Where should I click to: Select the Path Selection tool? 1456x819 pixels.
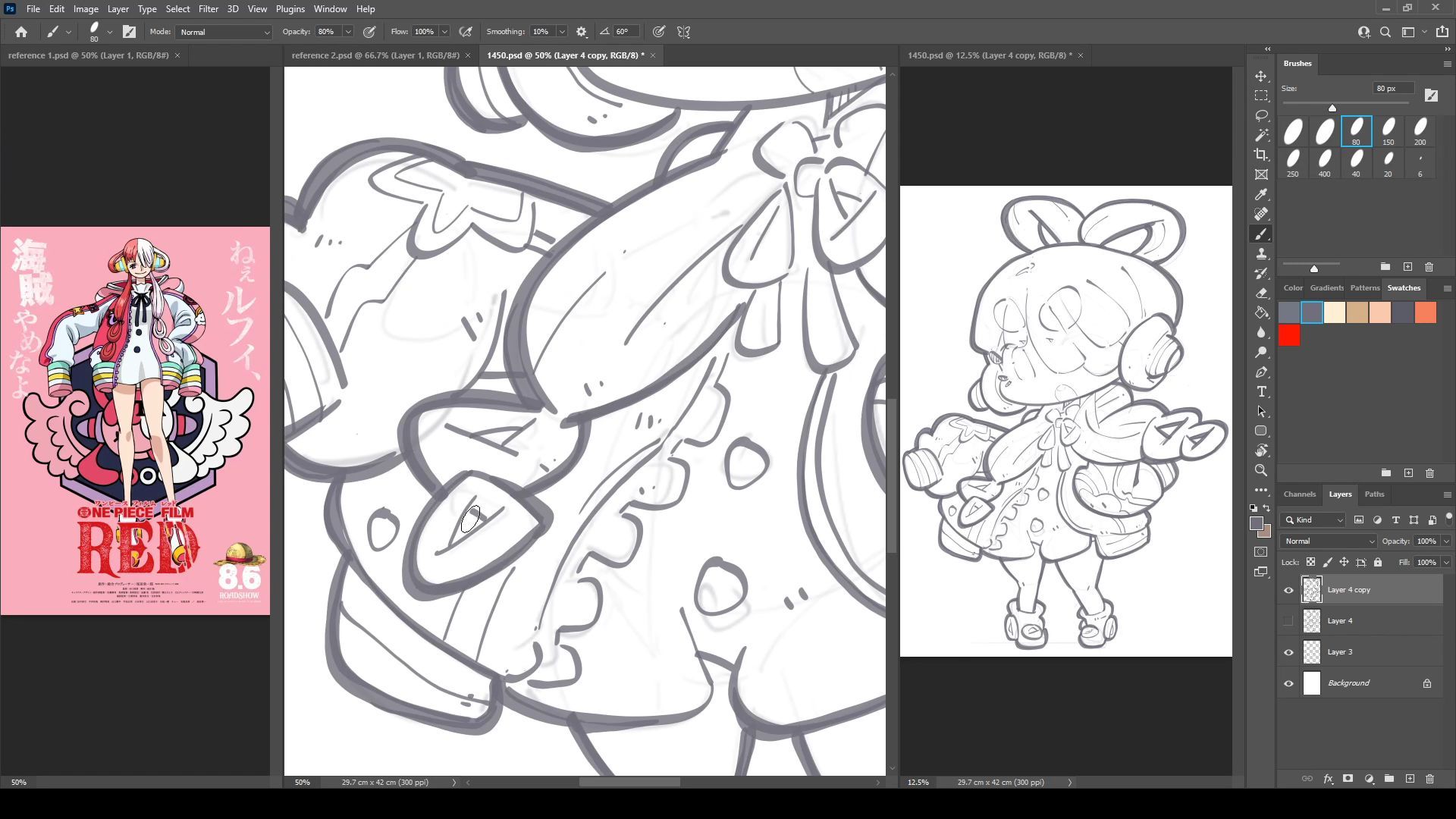[x=1261, y=412]
